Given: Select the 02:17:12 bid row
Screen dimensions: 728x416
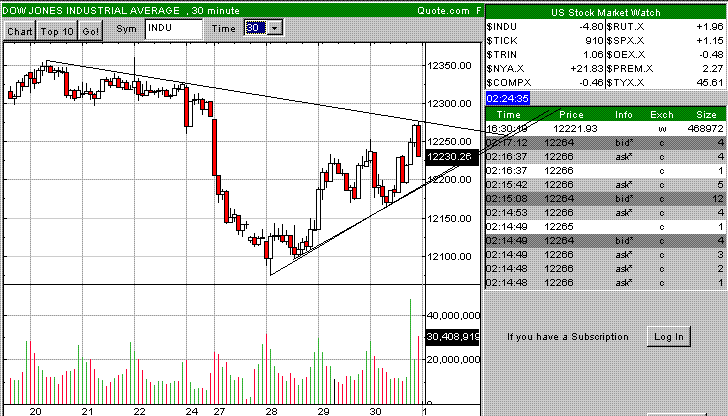Looking at the screenshot, I should (605, 143).
